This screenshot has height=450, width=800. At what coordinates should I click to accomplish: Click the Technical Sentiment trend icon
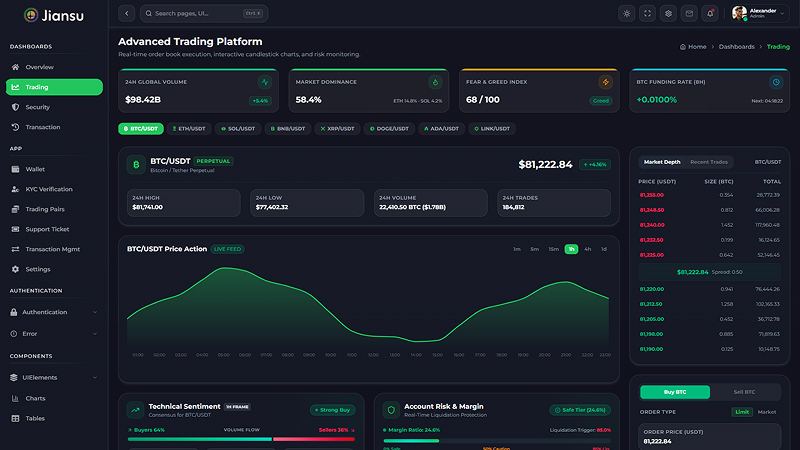[135, 410]
